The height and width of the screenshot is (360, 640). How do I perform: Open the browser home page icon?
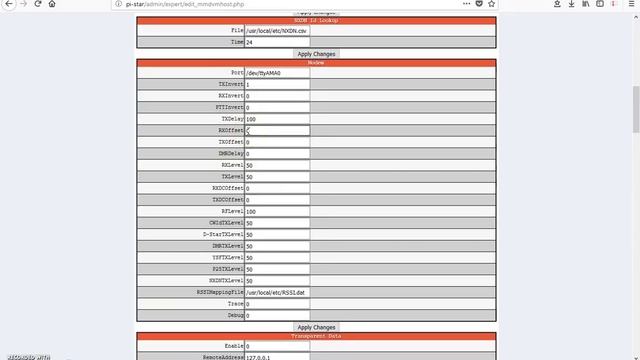point(52,4)
